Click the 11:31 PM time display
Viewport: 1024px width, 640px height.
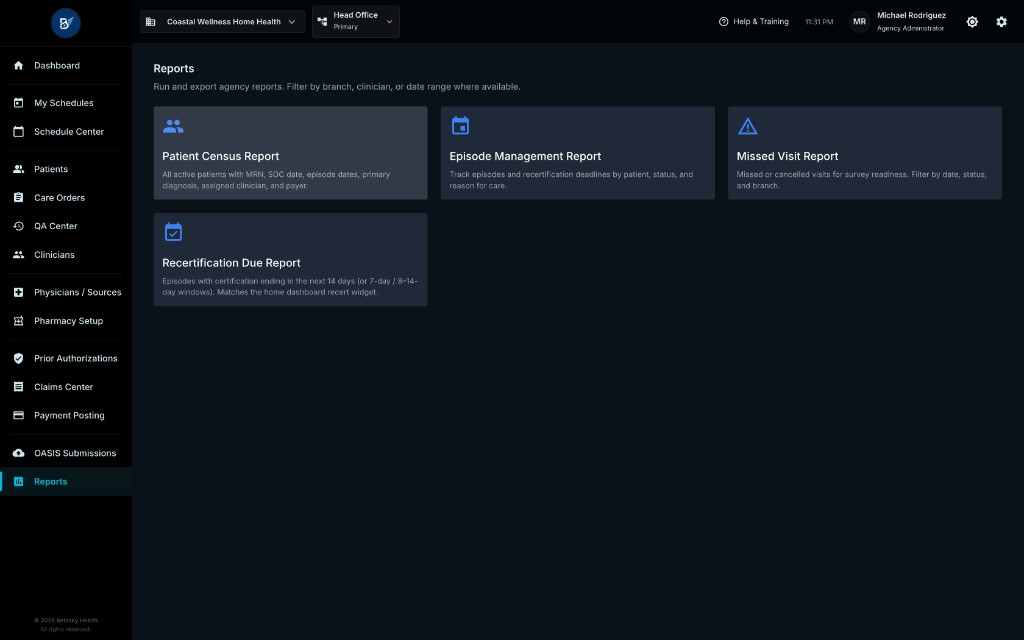819,22
